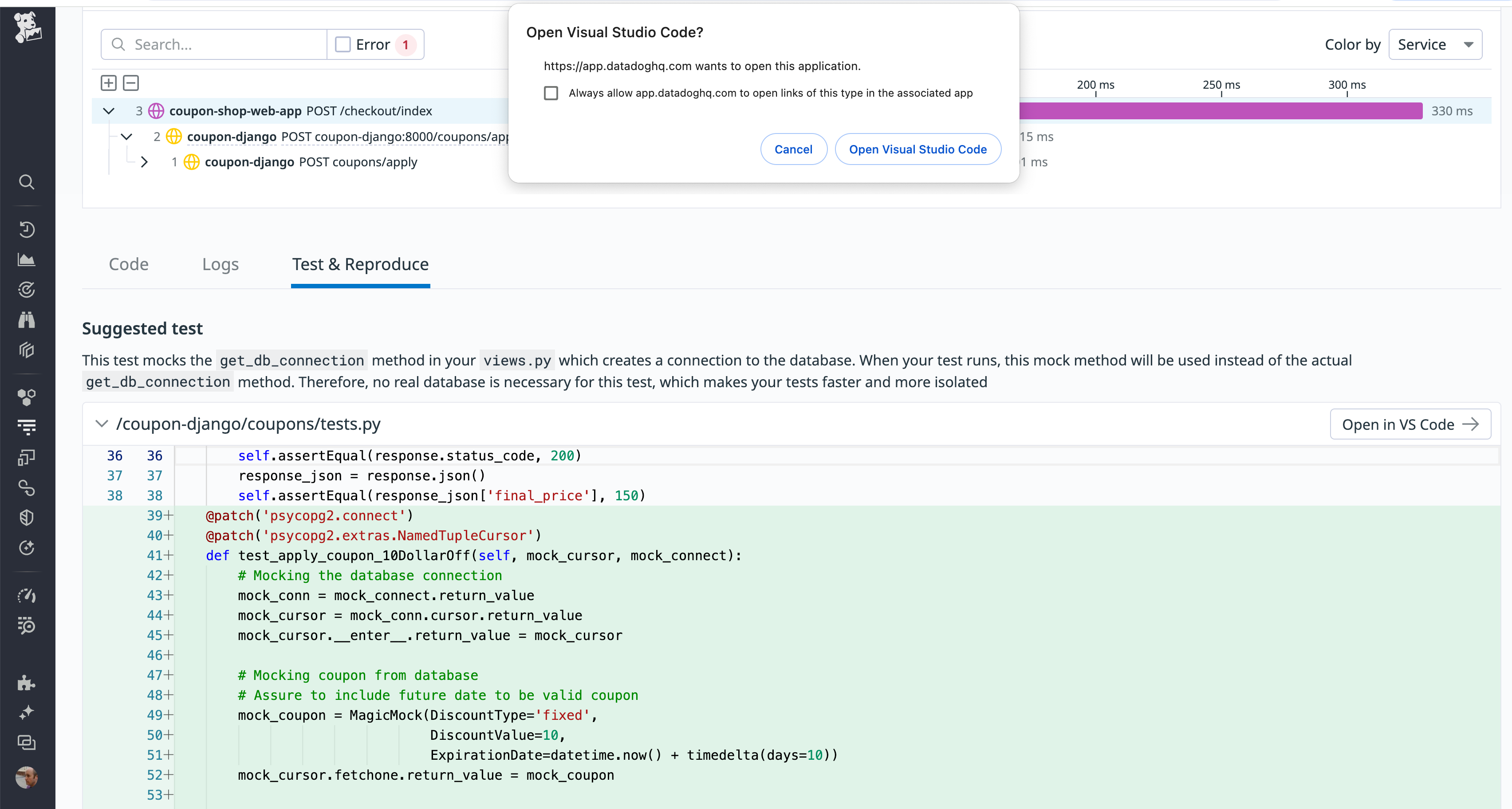This screenshot has width=1512, height=809.
Task: Open the Watchdog sidebar icon
Action: click(27, 289)
